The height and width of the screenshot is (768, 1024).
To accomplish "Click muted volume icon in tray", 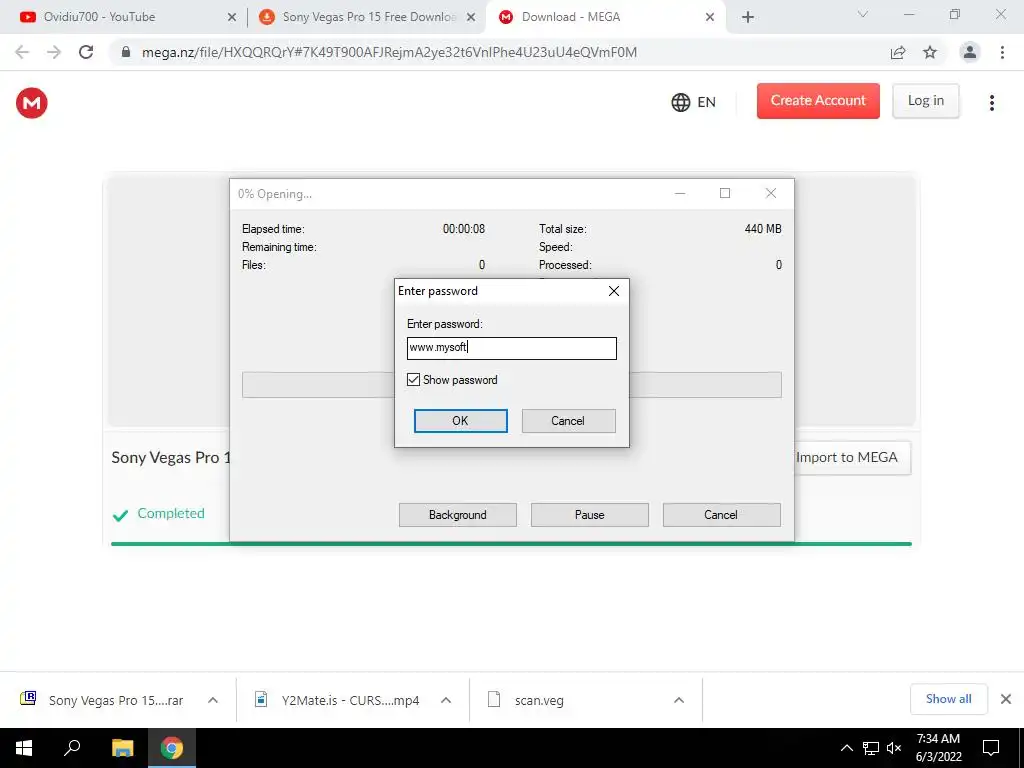I will [x=894, y=748].
